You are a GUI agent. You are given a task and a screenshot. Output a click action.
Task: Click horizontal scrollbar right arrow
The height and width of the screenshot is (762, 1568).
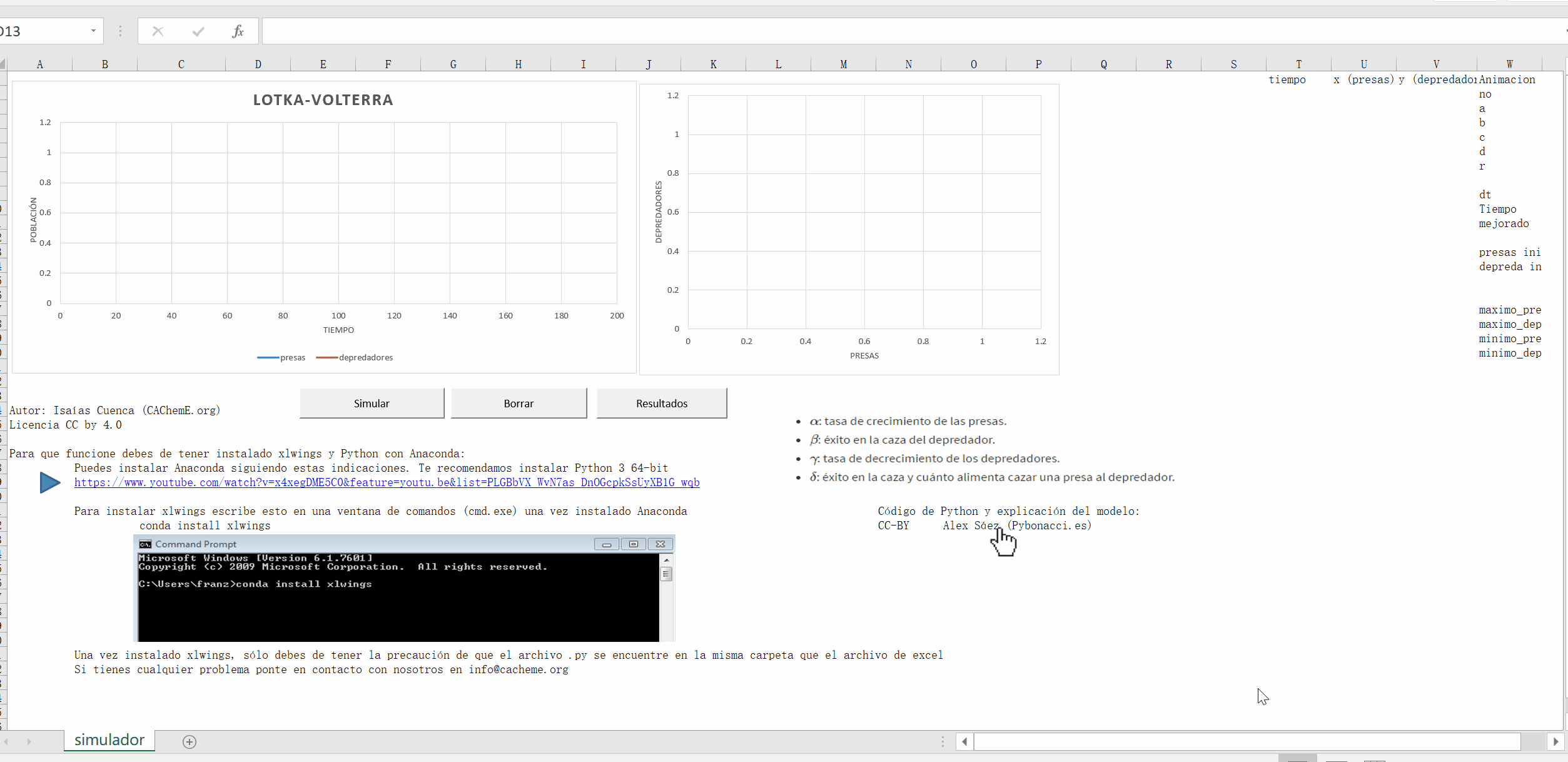[1555, 741]
